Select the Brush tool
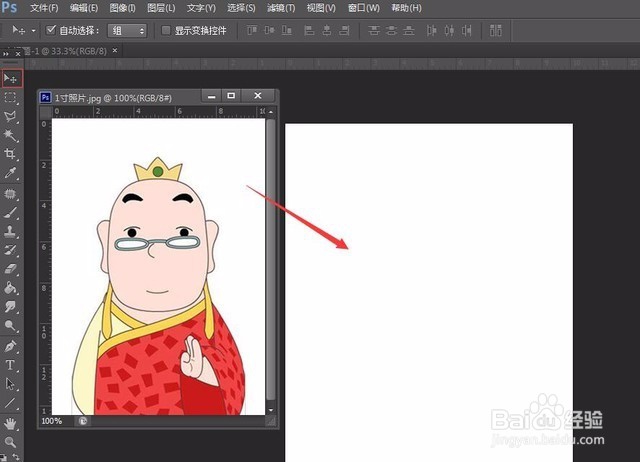Screen dimensions: 640x462 tap(10, 212)
